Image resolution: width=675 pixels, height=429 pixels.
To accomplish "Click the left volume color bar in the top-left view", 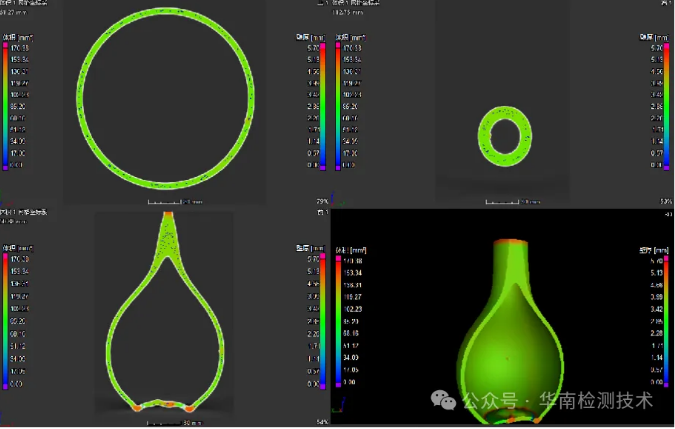I will click(5, 105).
